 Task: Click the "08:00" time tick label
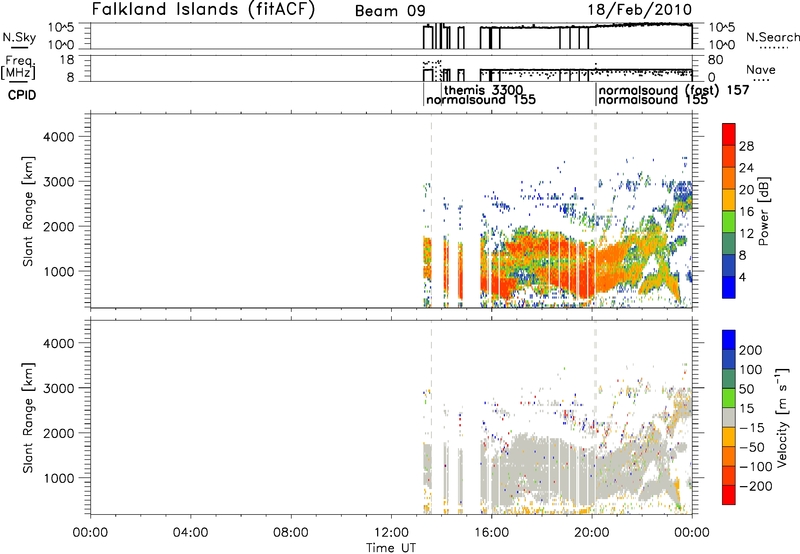pyautogui.click(x=290, y=533)
